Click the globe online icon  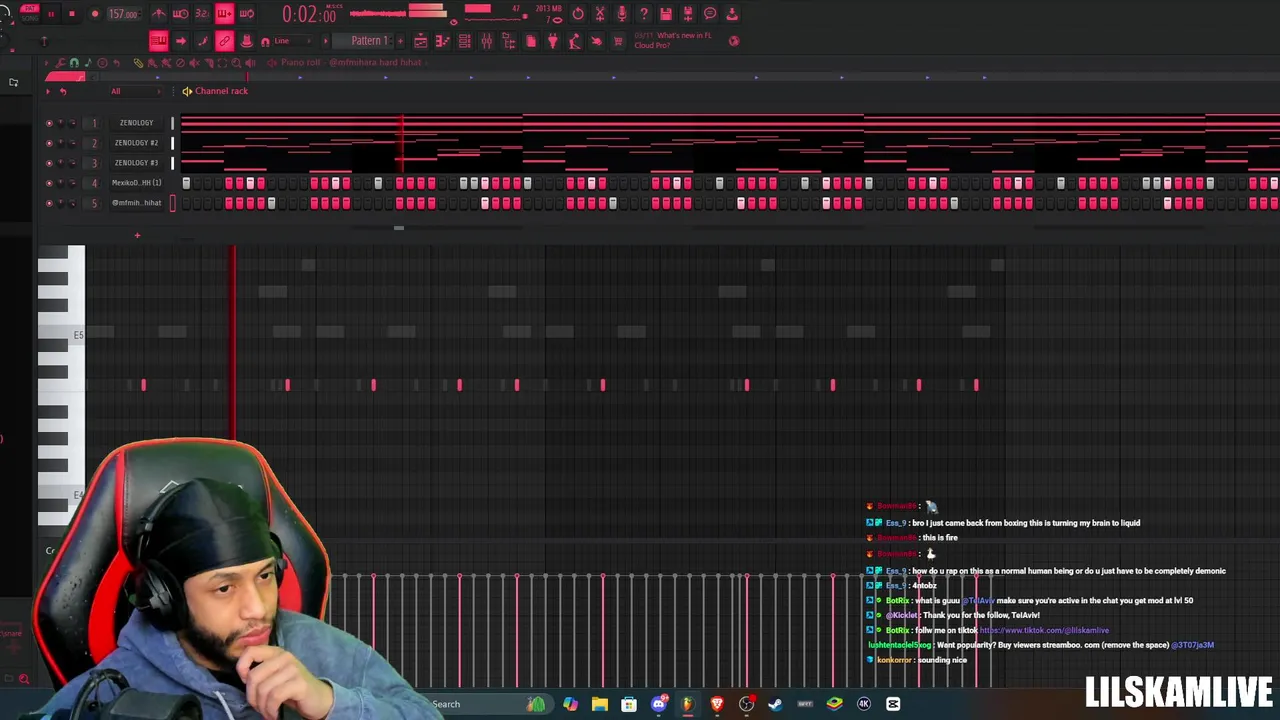tap(734, 41)
